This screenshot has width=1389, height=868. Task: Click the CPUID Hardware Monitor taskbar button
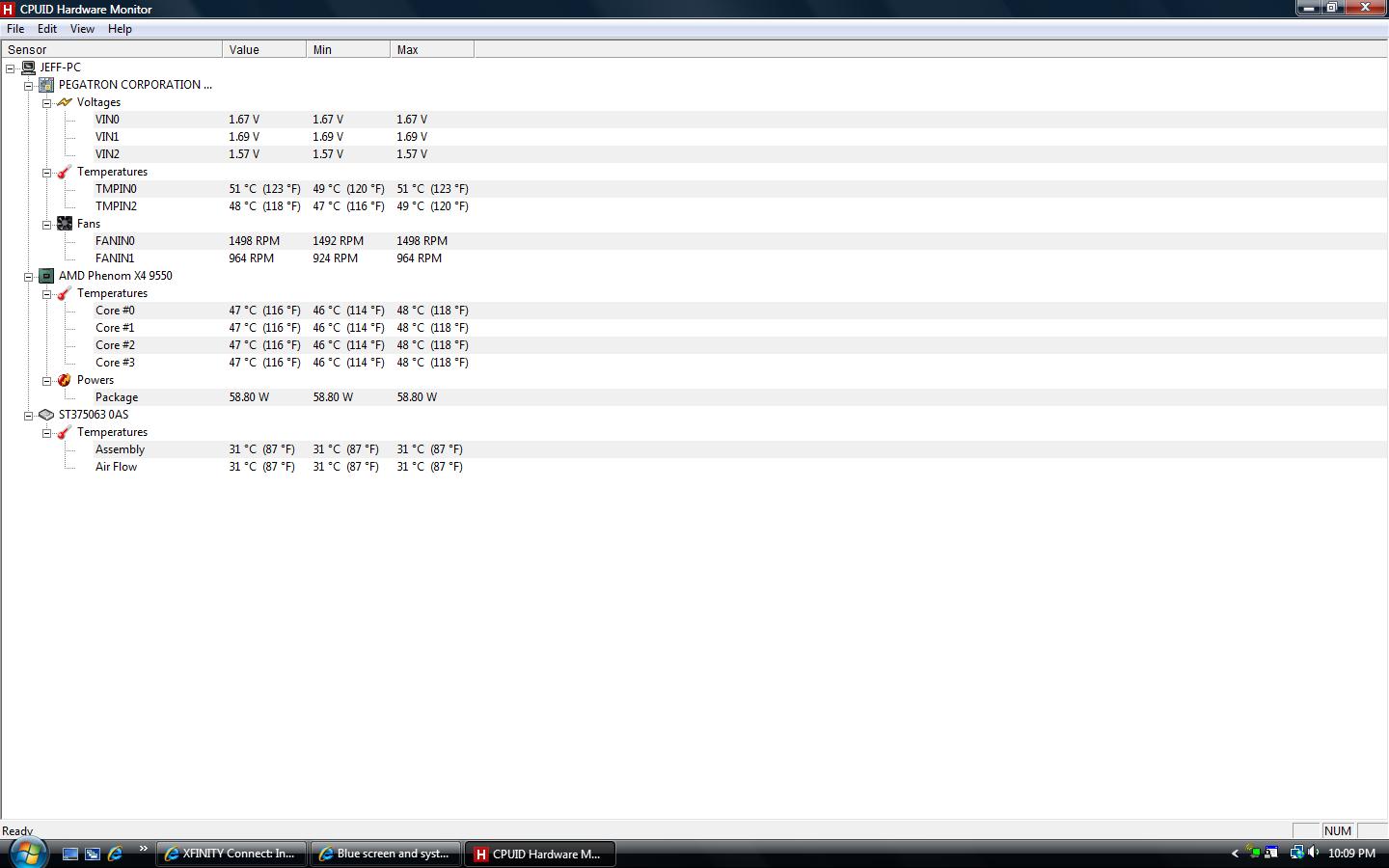click(539, 854)
